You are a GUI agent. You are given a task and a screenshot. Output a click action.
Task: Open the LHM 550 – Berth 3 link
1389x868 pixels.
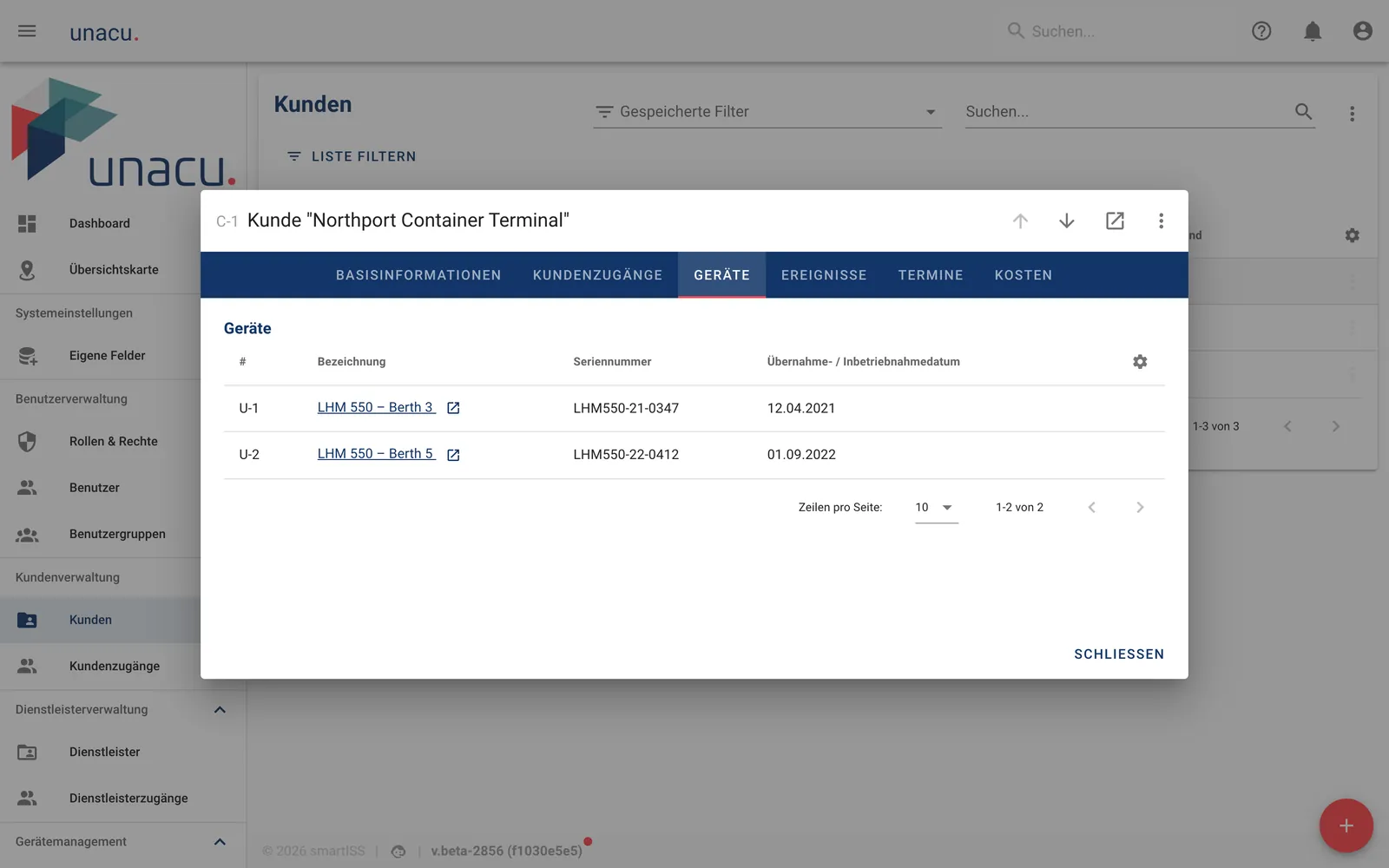[376, 408]
